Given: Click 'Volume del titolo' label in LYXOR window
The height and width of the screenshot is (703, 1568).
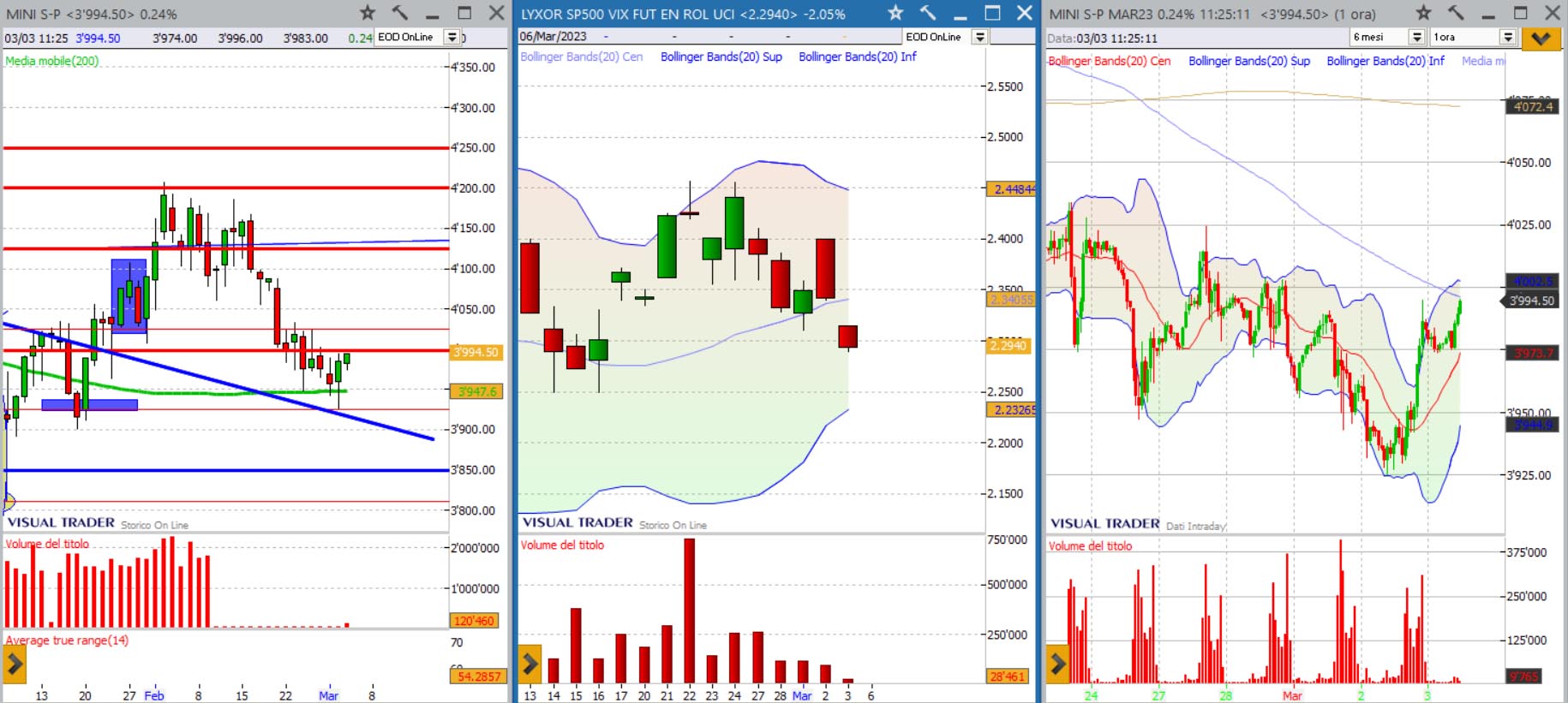Looking at the screenshot, I should click(x=562, y=545).
